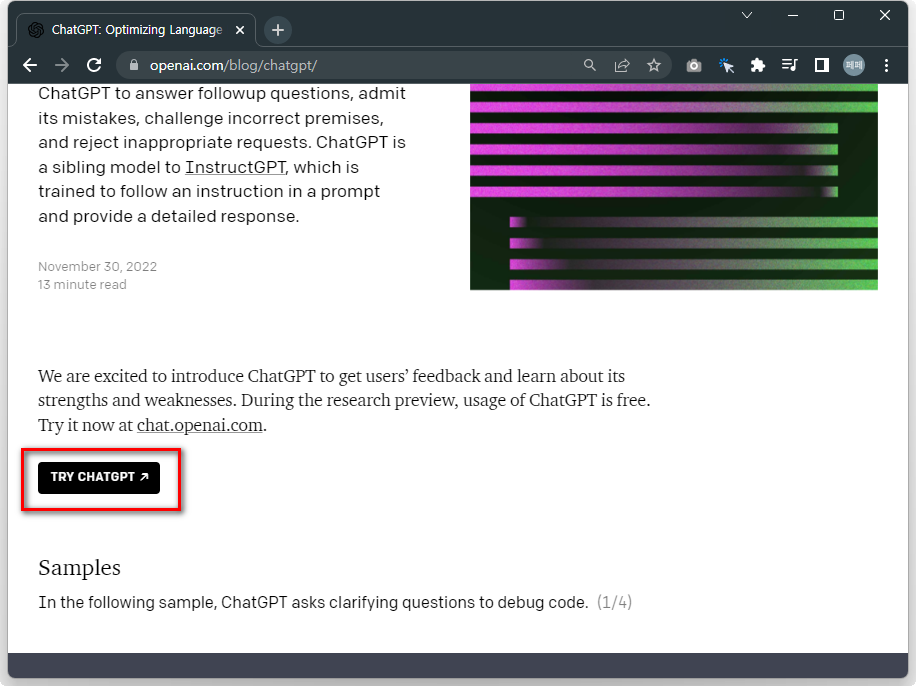Screen dimensions: 916x686
Task: Go back to the previous page
Action: point(30,65)
